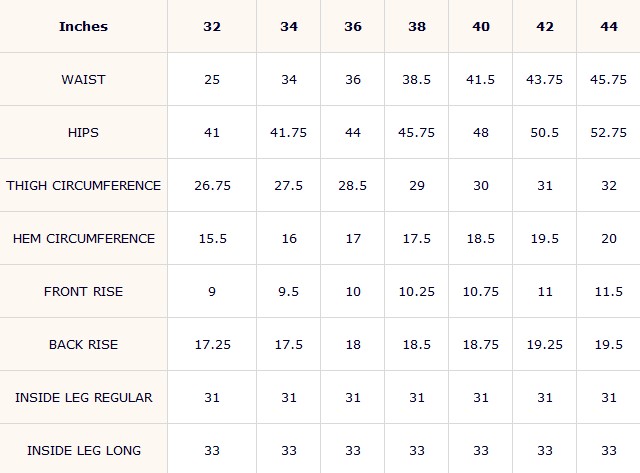Select back rise value 19.25 cell

(544, 344)
